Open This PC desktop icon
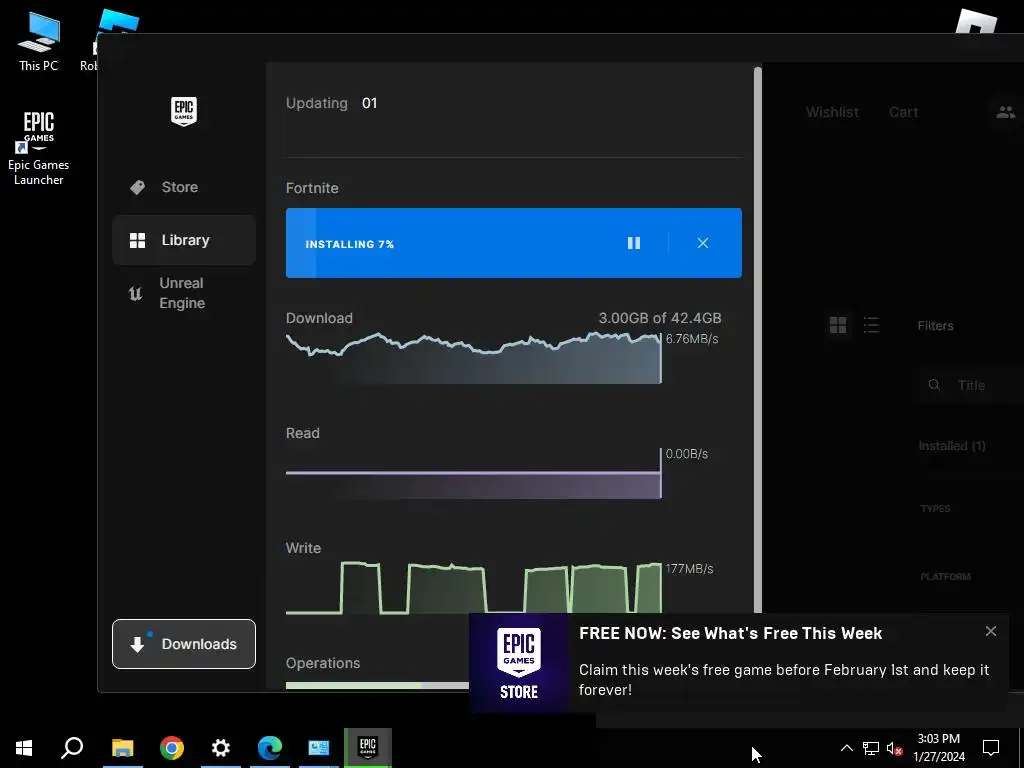The image size is (1024, 768). [39, 42]
